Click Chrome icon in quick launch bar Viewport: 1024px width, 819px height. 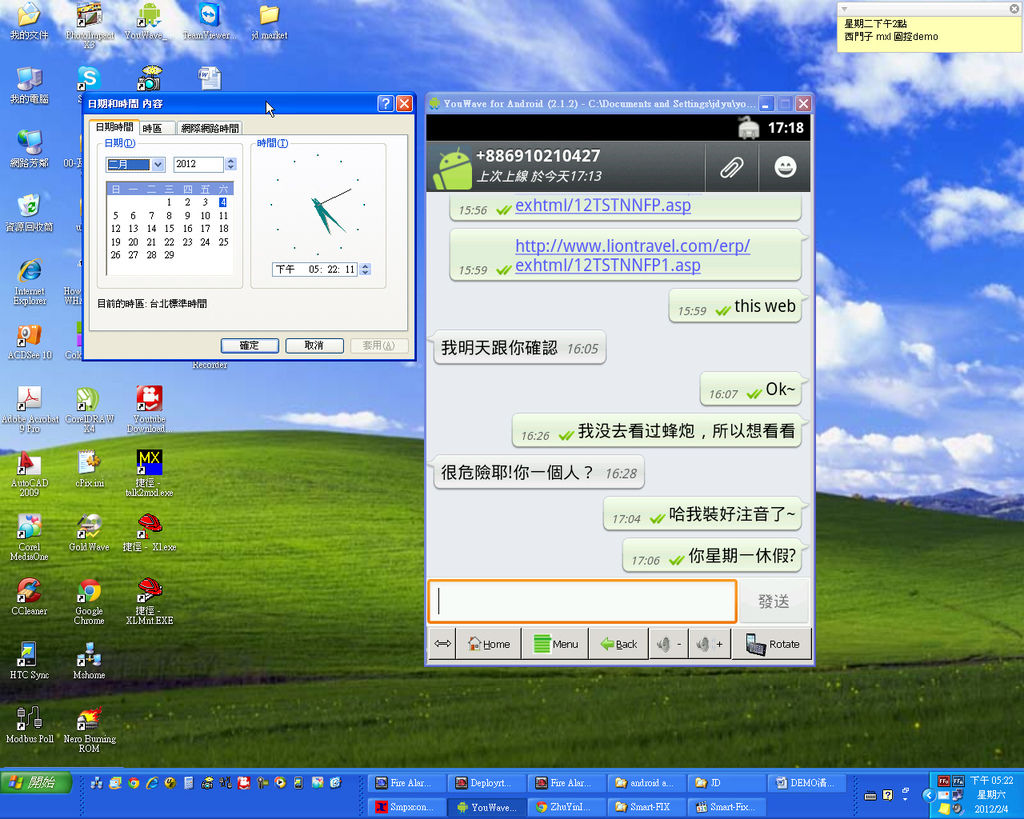(x=133, y=782)
